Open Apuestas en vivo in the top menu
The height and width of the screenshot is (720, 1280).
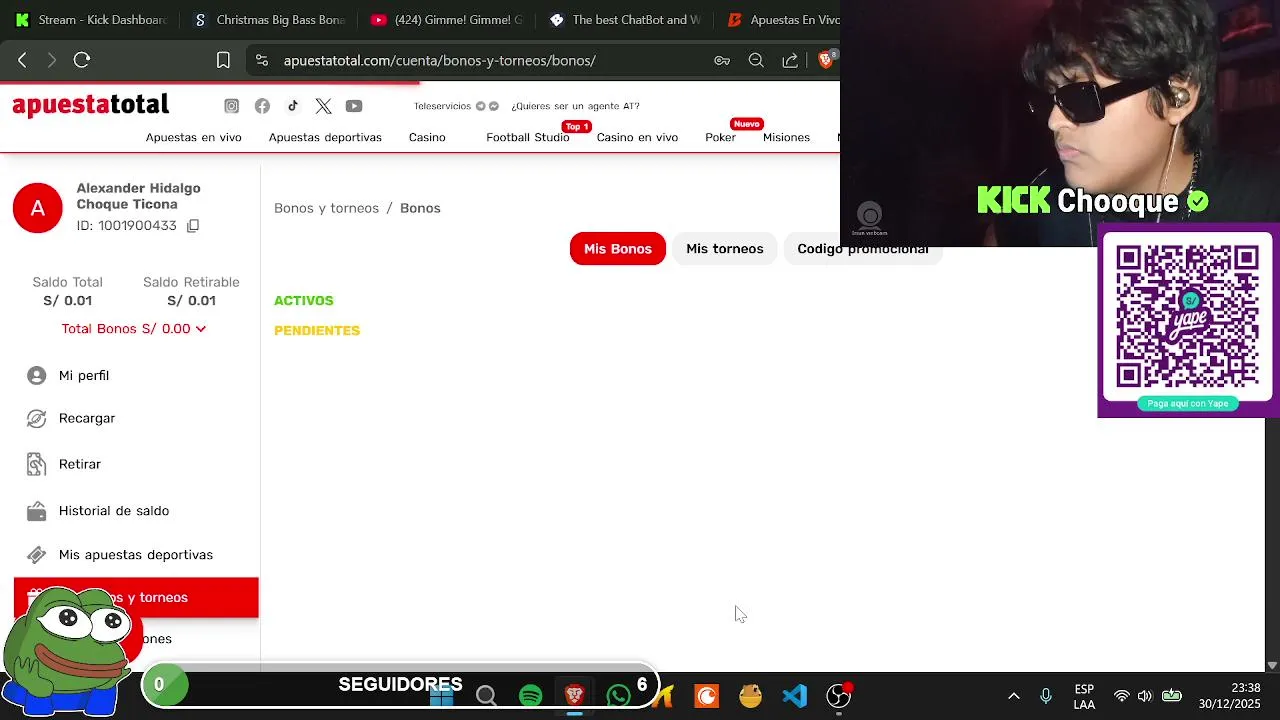point(194,137)
